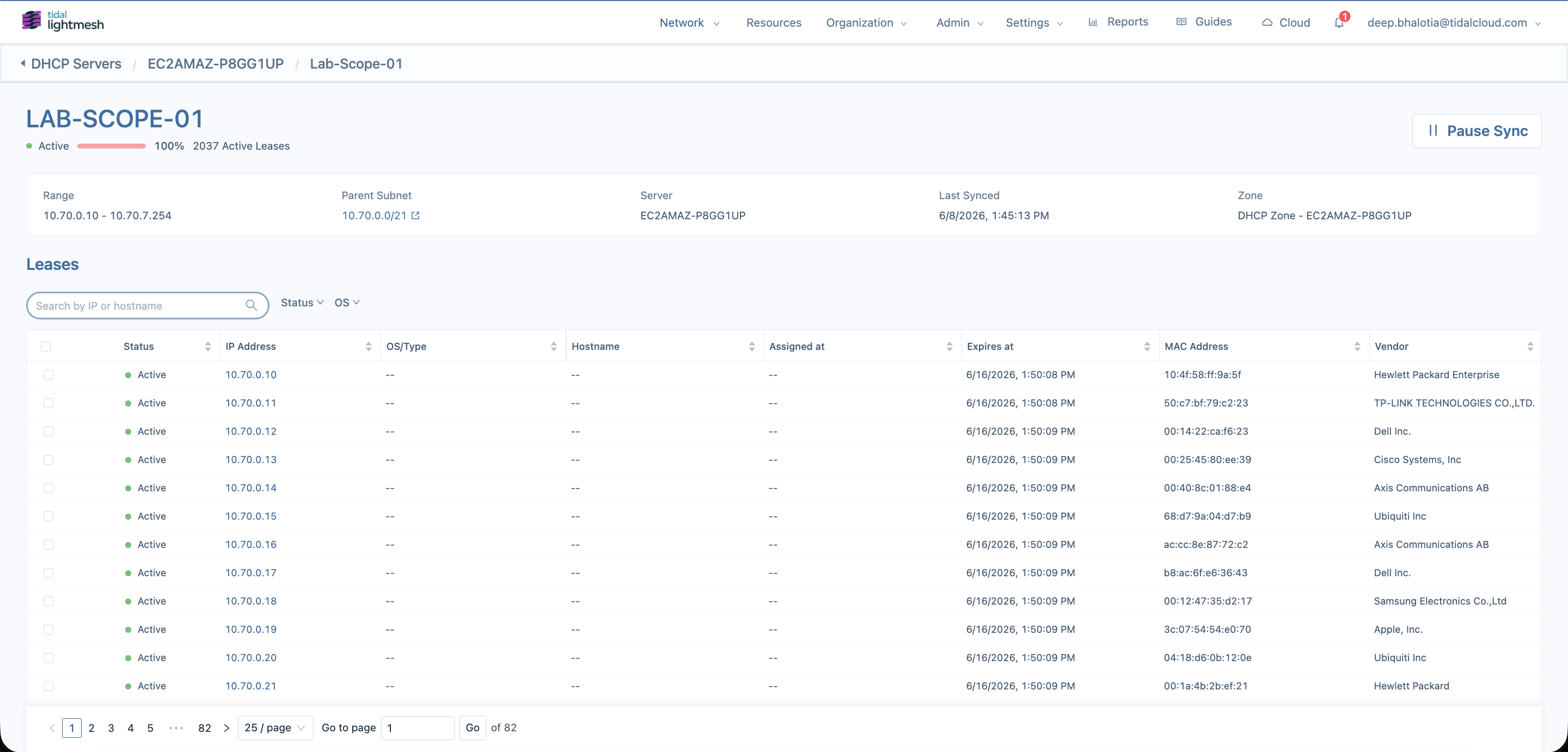Viewport: 1568px width, 752px height.
Task: Select checkbox for lease 10.70.0.11
Action: tap(48, 403)
